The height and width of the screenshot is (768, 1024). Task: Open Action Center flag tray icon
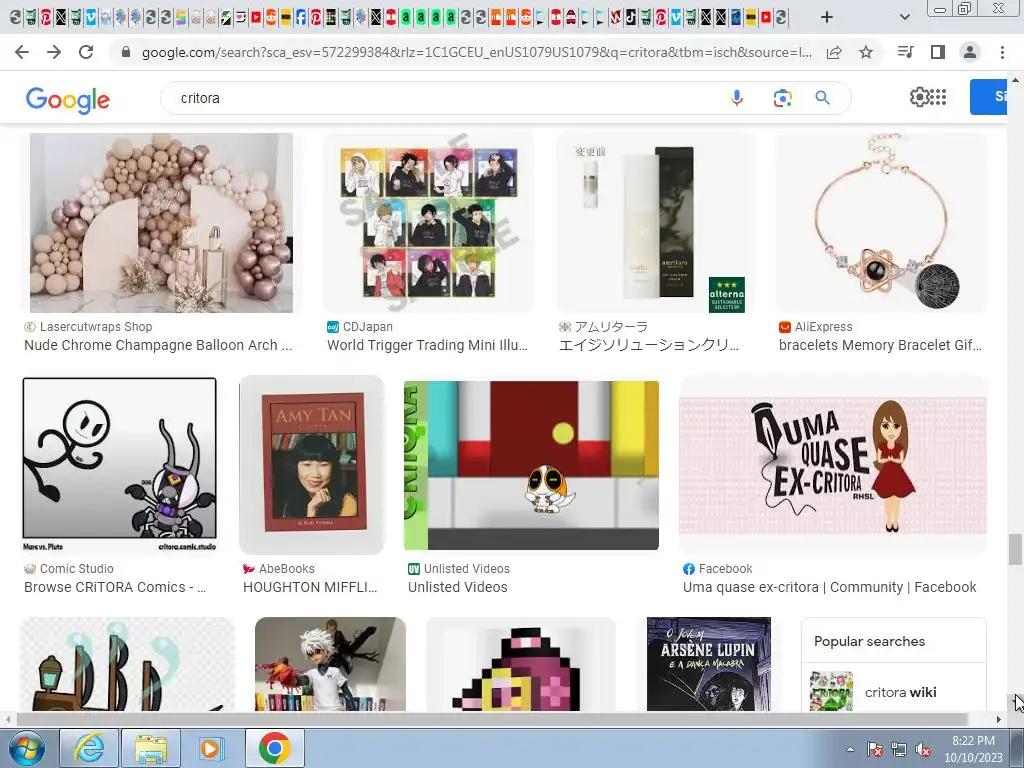[875, 749]
